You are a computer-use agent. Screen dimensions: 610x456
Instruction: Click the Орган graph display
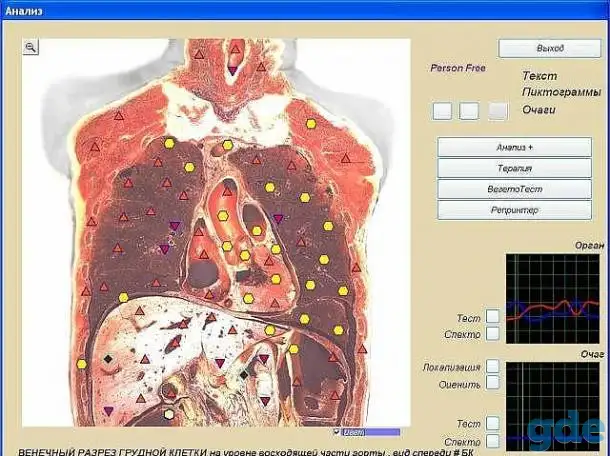[x=552, y=299]
